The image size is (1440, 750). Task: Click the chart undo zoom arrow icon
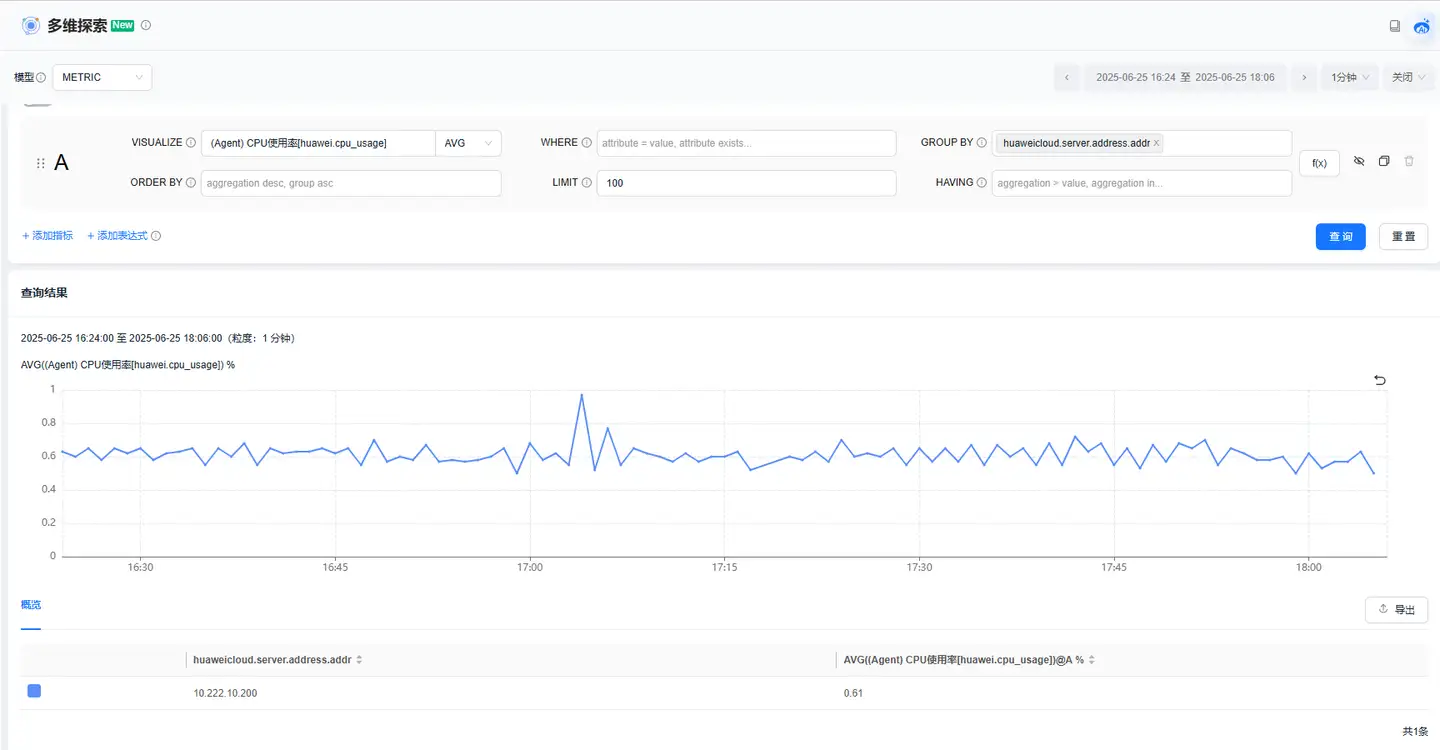[1380, 380]
